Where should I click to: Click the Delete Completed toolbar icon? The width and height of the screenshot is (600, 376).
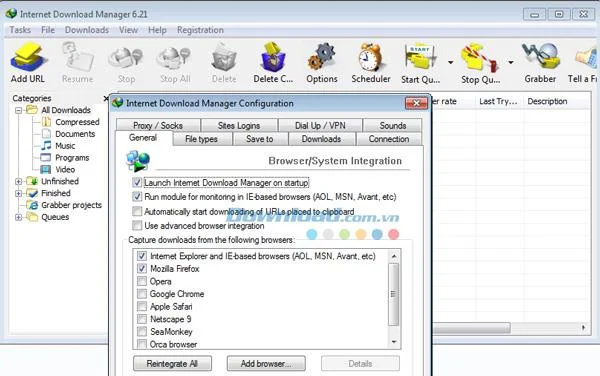tap(273, 57)
